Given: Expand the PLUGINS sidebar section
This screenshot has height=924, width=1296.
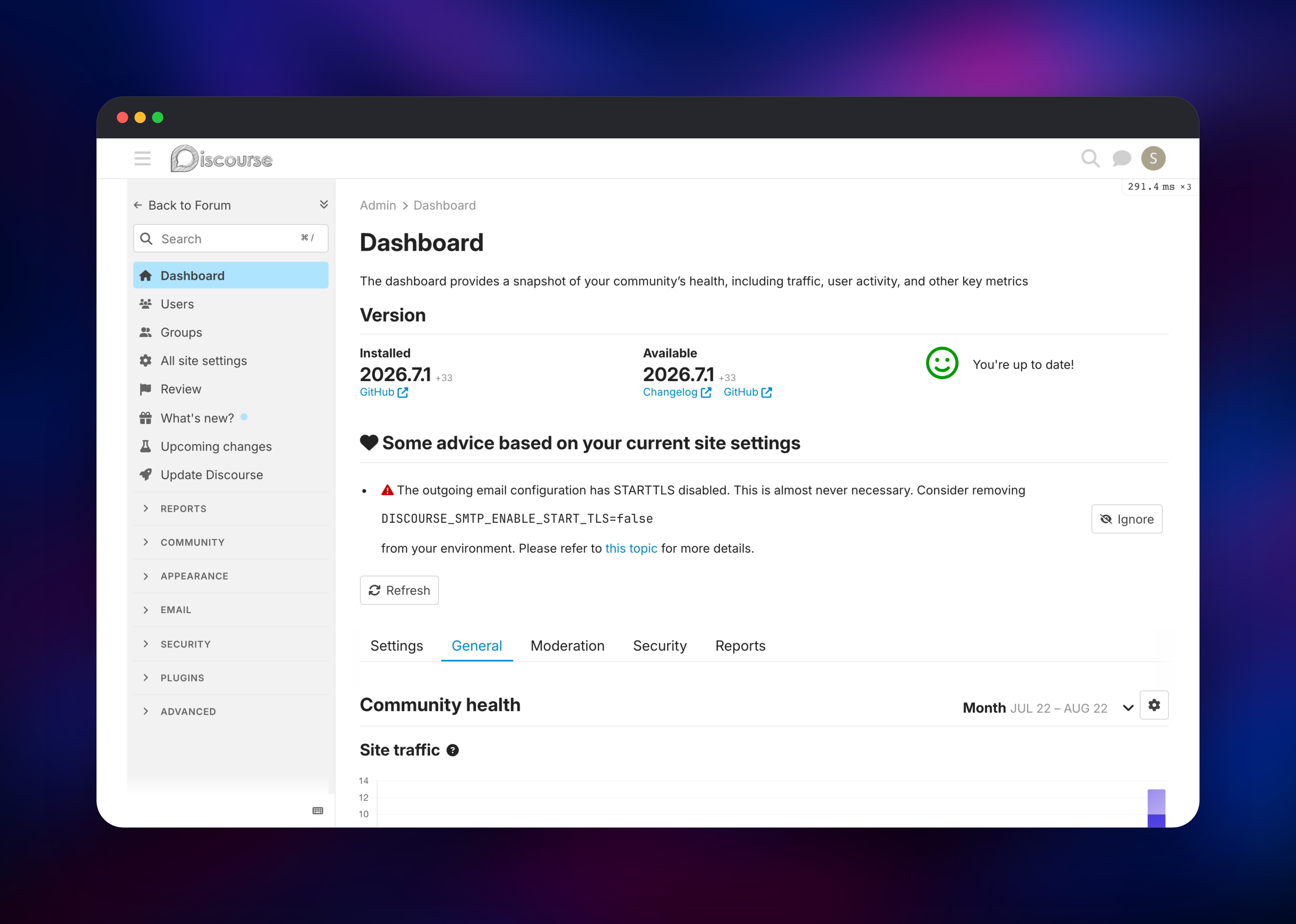Looking at the screenshot, I should point(231,678).
